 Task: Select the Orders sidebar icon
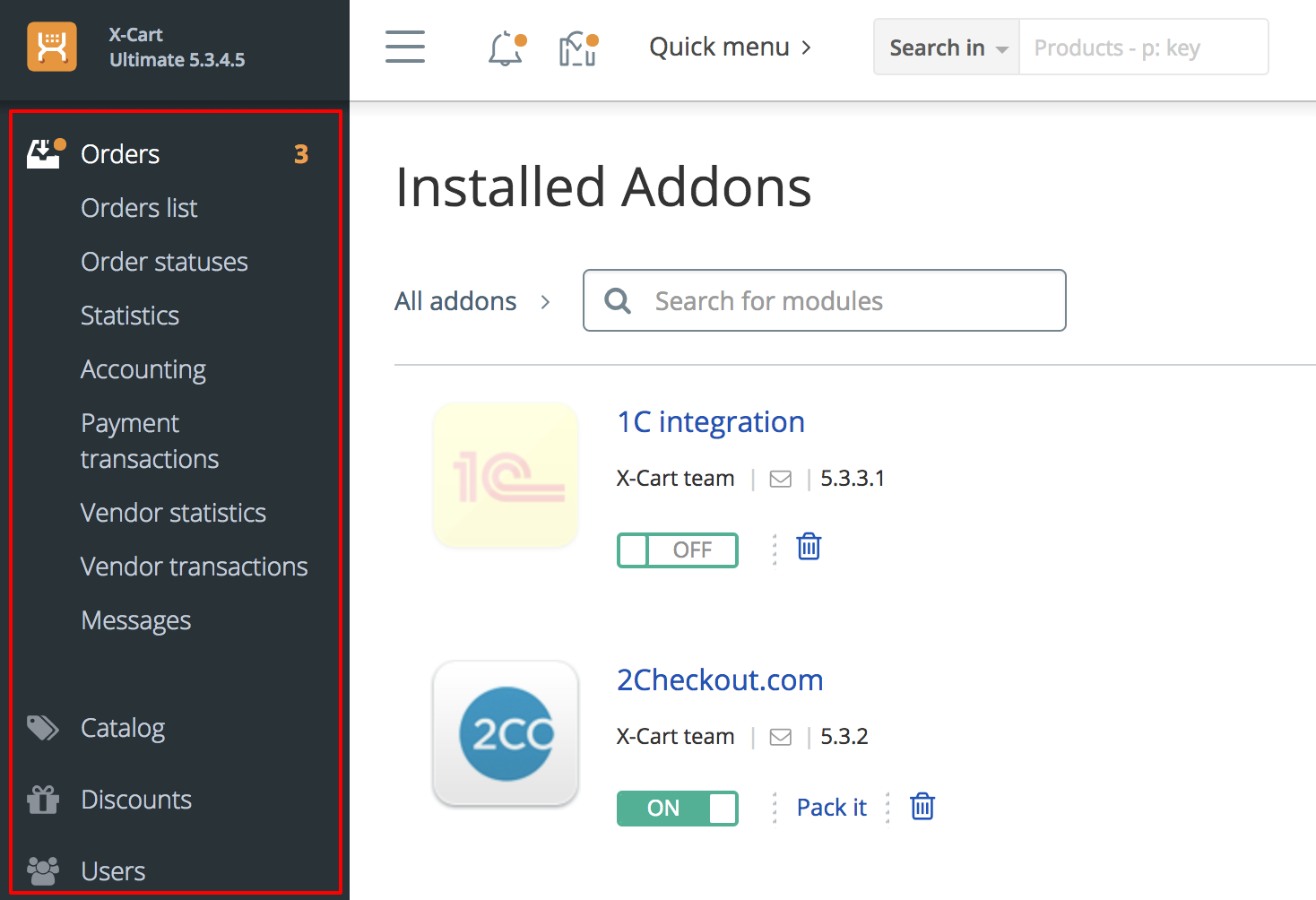pyautogui.click(x=44, y=152)
